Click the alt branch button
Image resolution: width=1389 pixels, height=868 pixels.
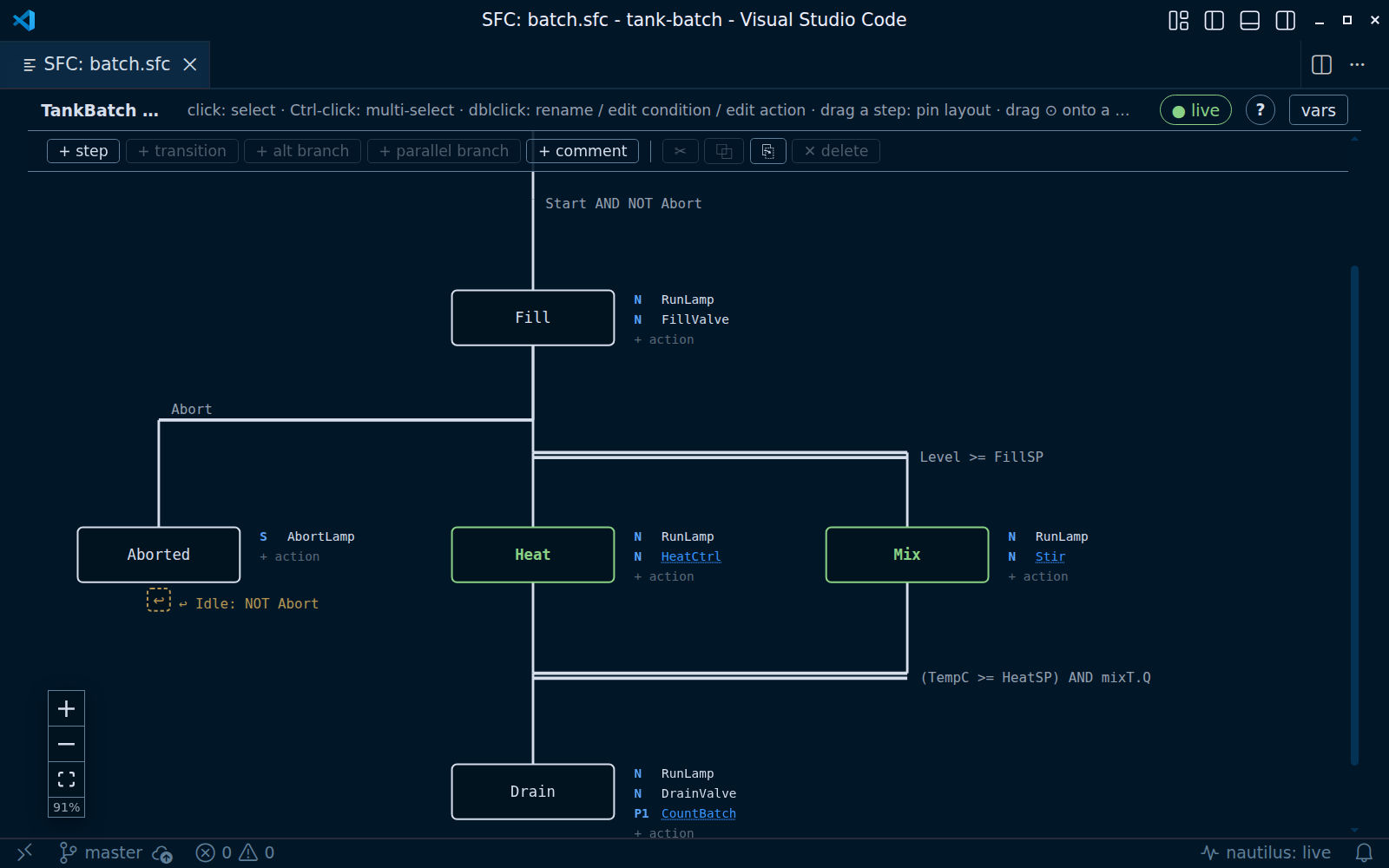coord(303,151)
